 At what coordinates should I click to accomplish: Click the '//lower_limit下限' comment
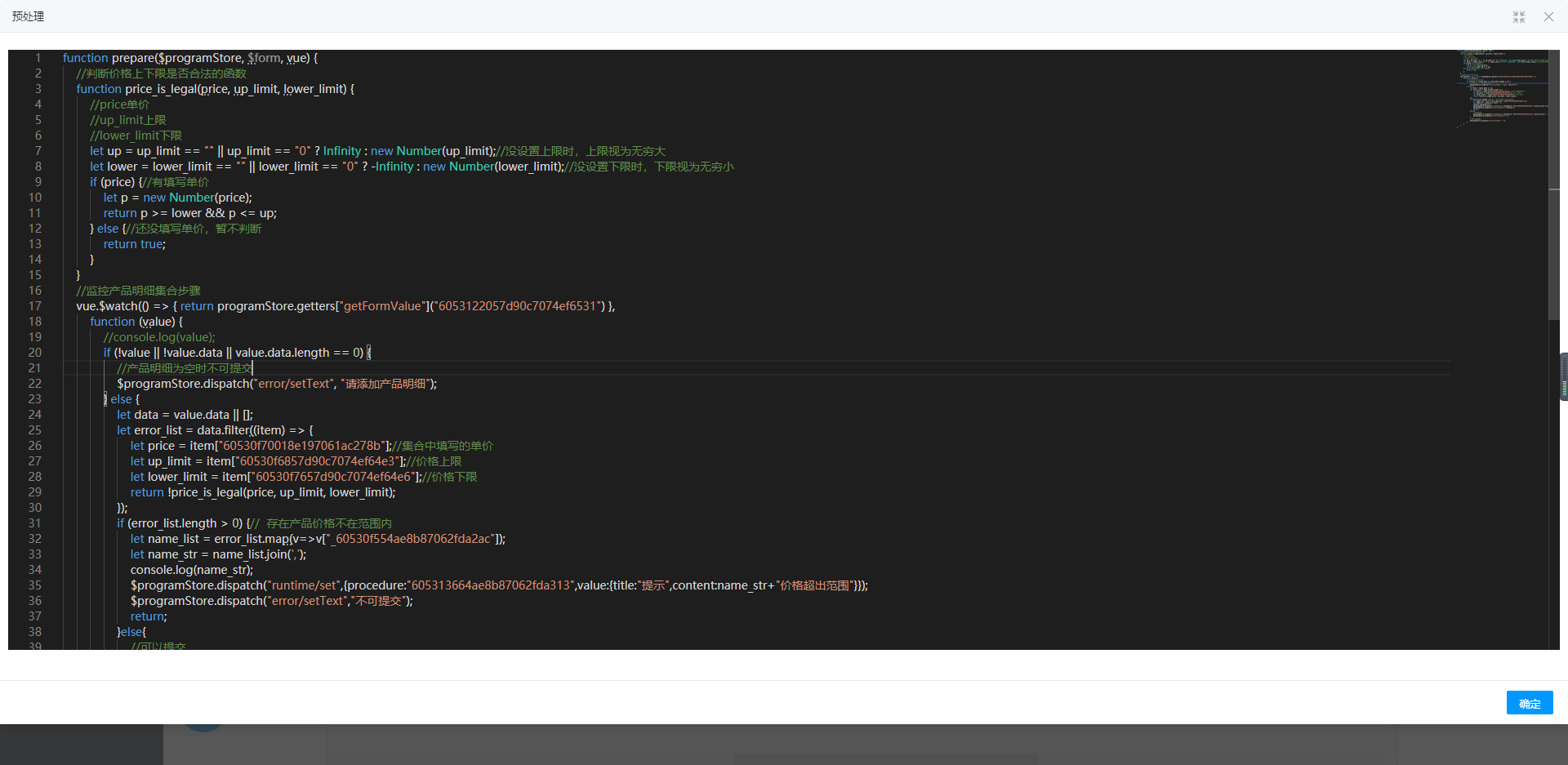[x=136, y=136]
